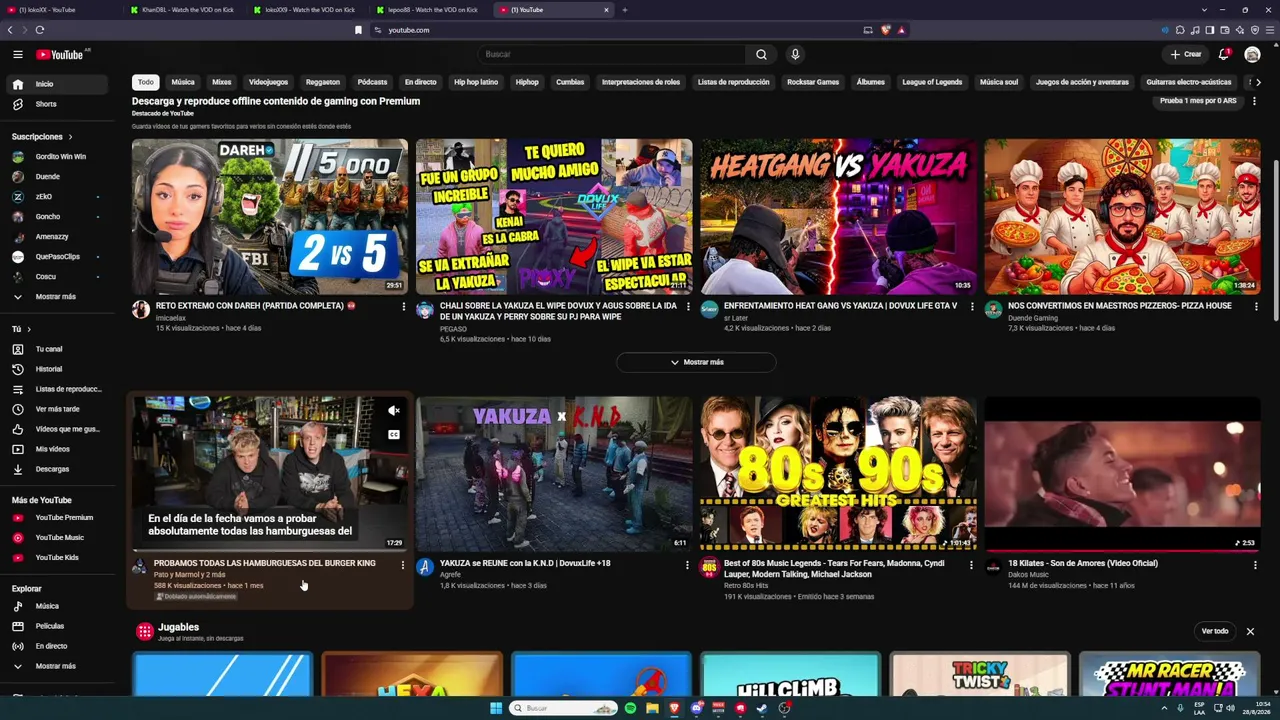This screenshot has width=1280, height=720.
Task: Open options menu for Best of 80s video
Action: tap(971, 565)
